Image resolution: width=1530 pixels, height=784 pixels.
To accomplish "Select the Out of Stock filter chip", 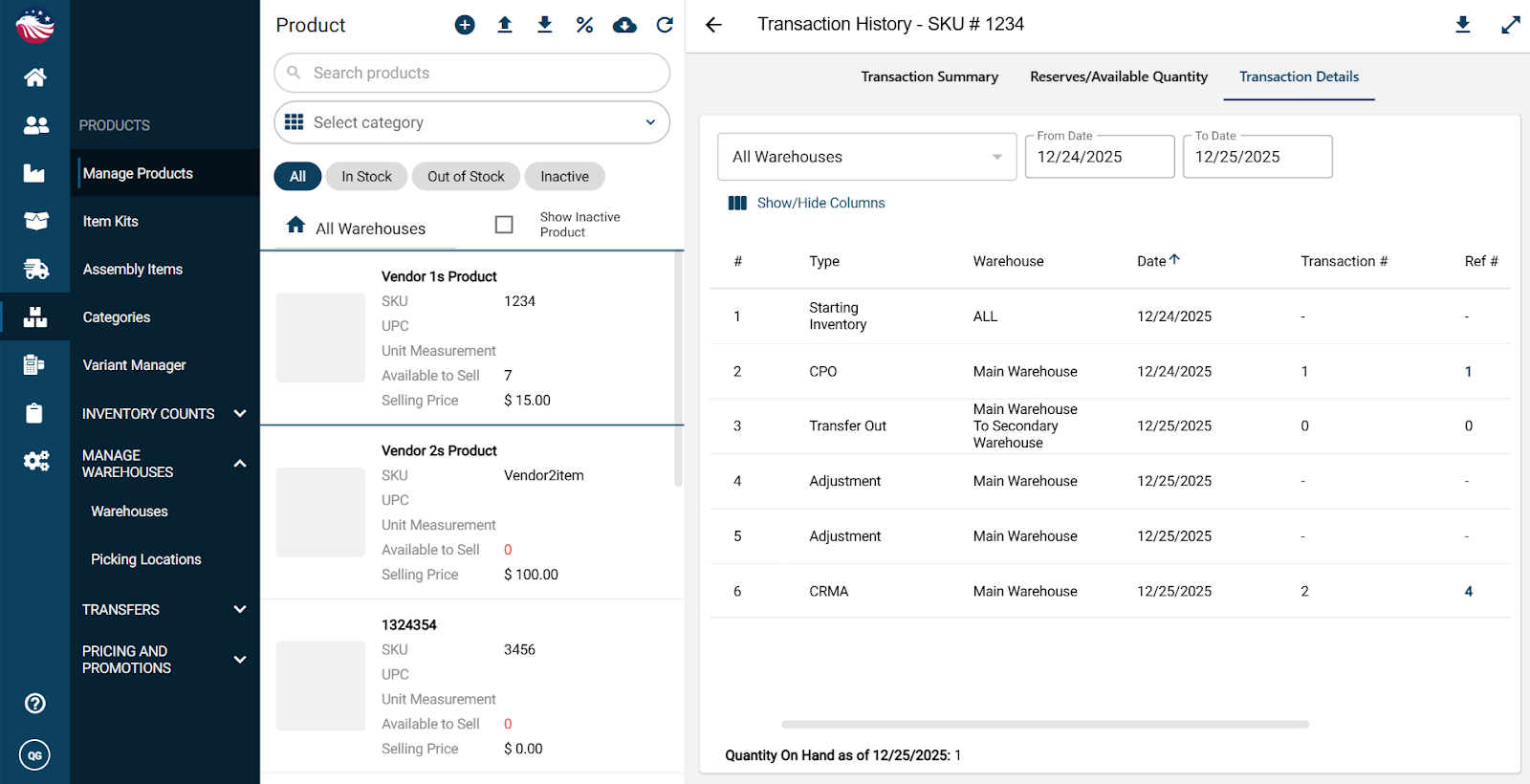I will pyautogui.click(x=466, y=177).
